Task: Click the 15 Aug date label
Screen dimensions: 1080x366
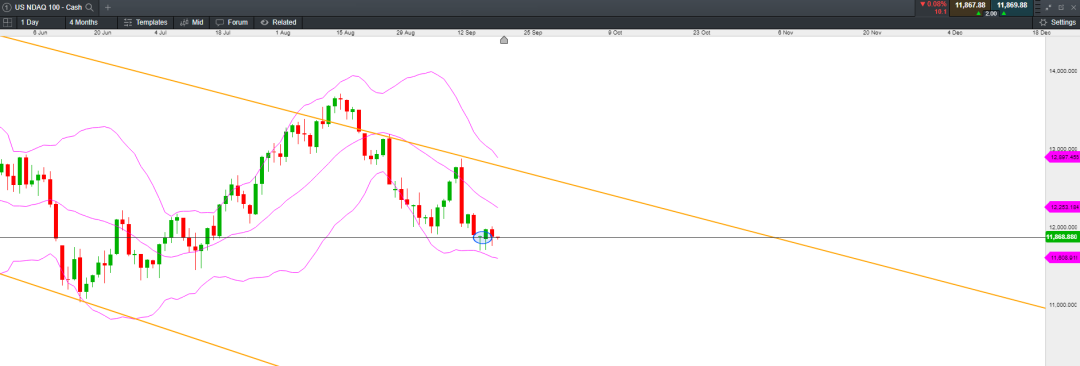Action: 345,32
